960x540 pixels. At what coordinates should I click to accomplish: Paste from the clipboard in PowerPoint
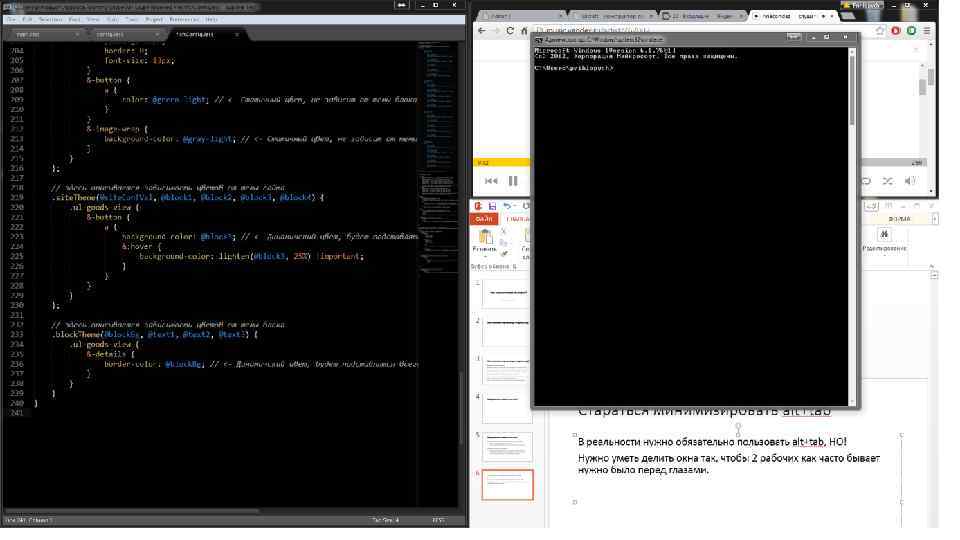pos(485,240)
